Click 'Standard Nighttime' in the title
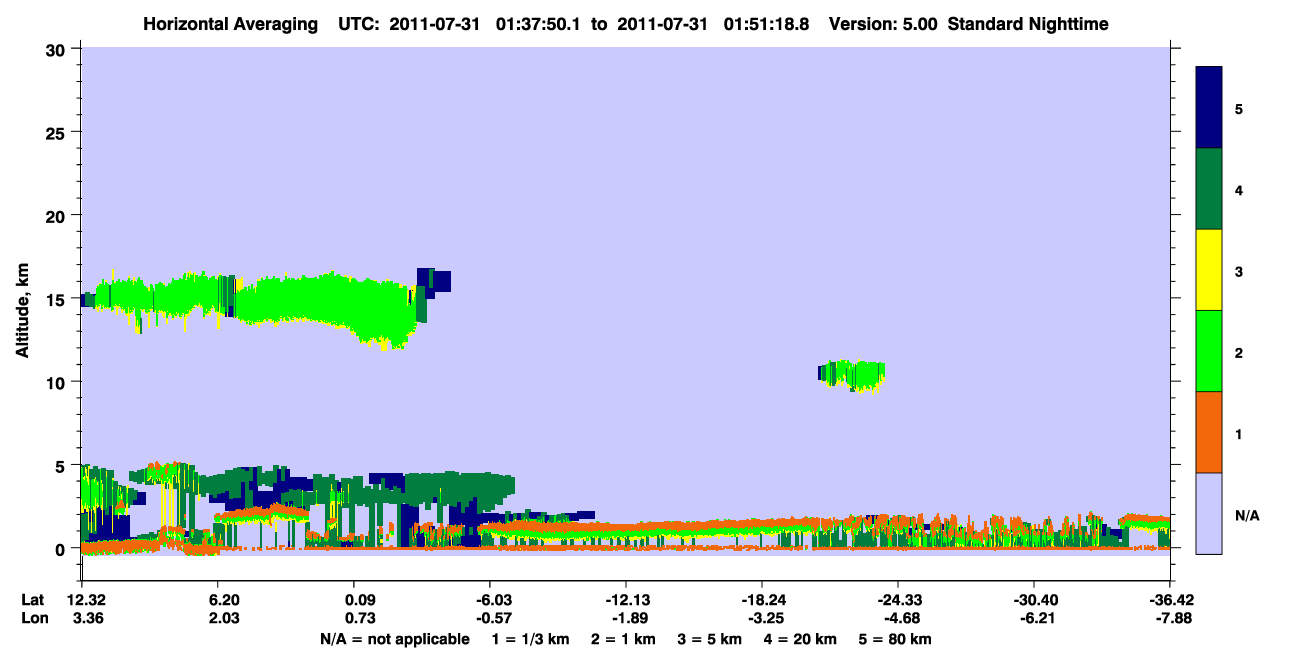Image resolution: width=1300 pixels, height=667 pixels. 1028,23
